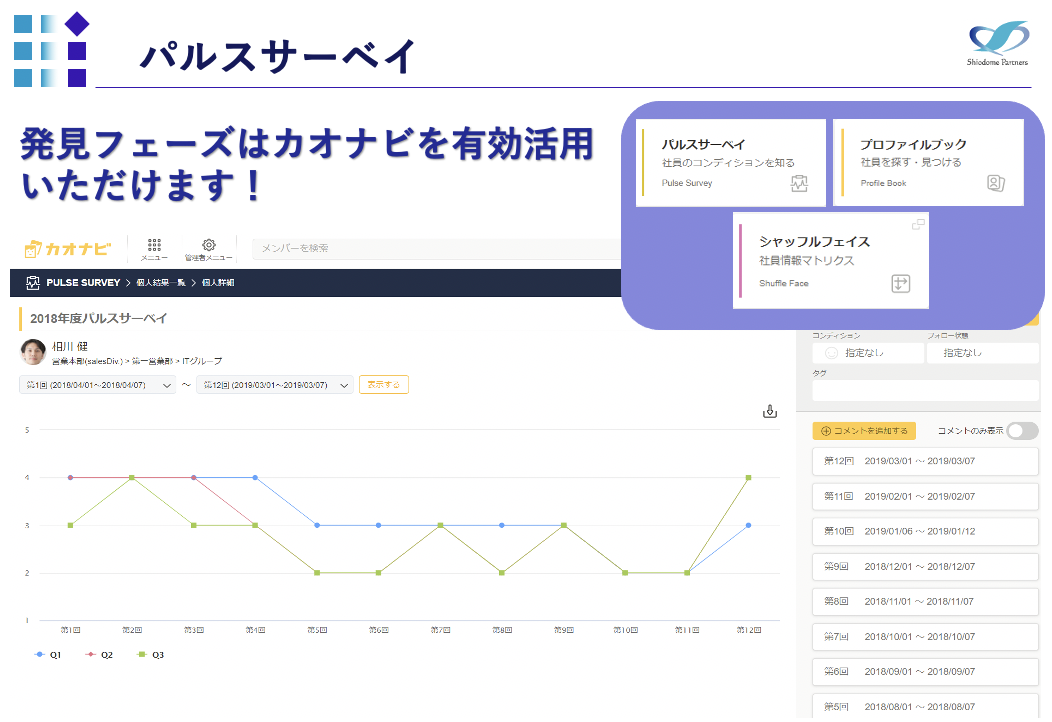Open the admin menu gear icon
1052x722 pixels.
[209, 245]
